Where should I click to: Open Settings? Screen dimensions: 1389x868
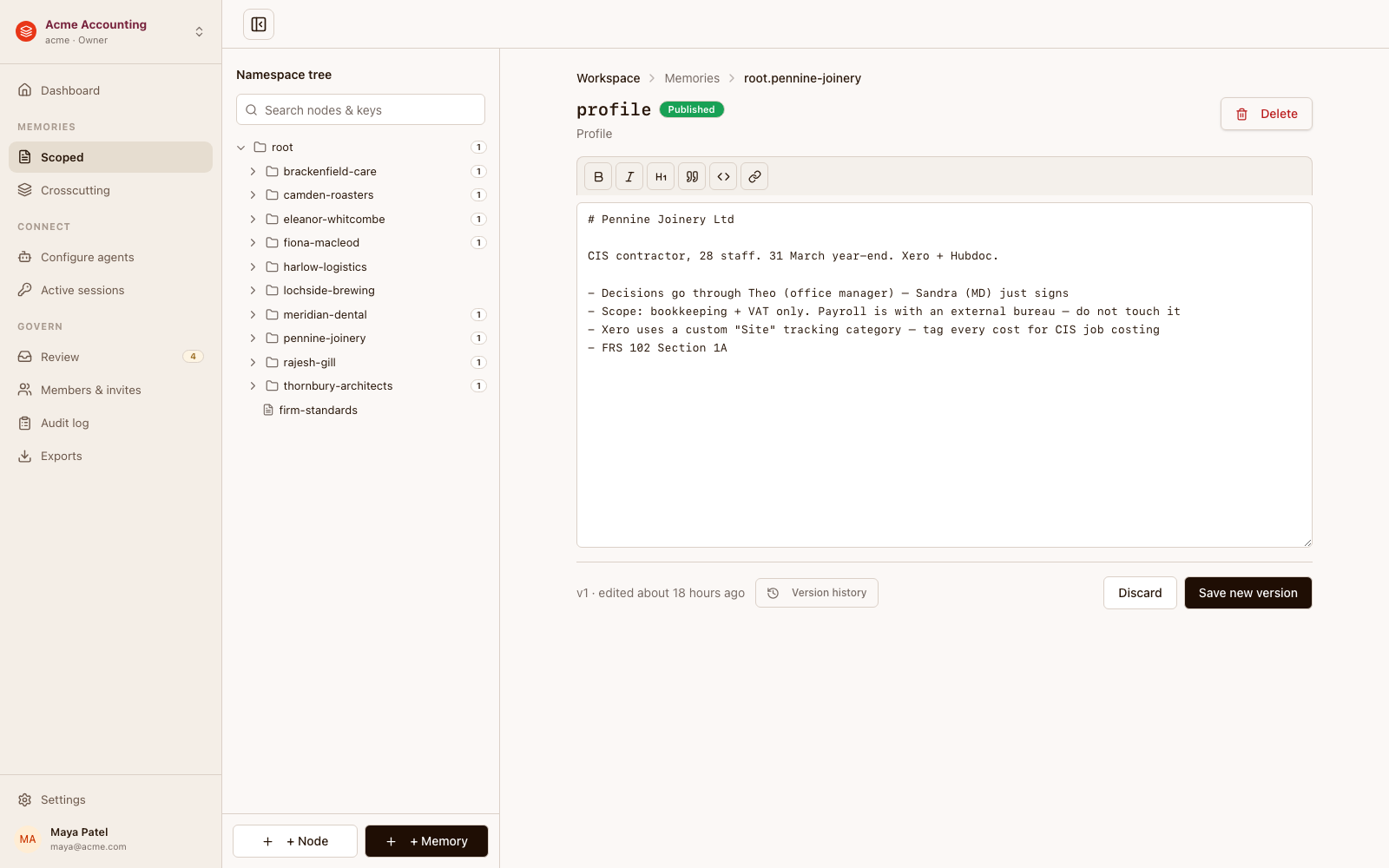pyautogui.click(x=110, y=799)
